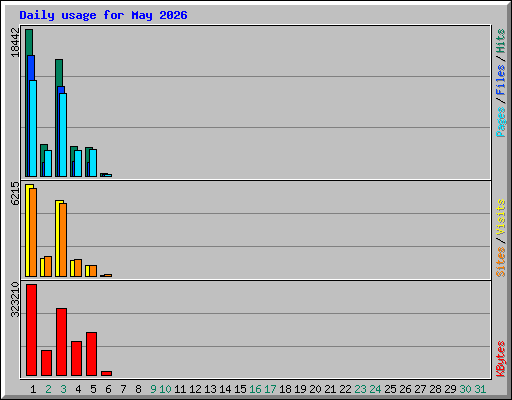The width and height of the screenshot is (512, 400).
Task: Click the day 1 cyan Pages bar
Action: coord(33,128)
